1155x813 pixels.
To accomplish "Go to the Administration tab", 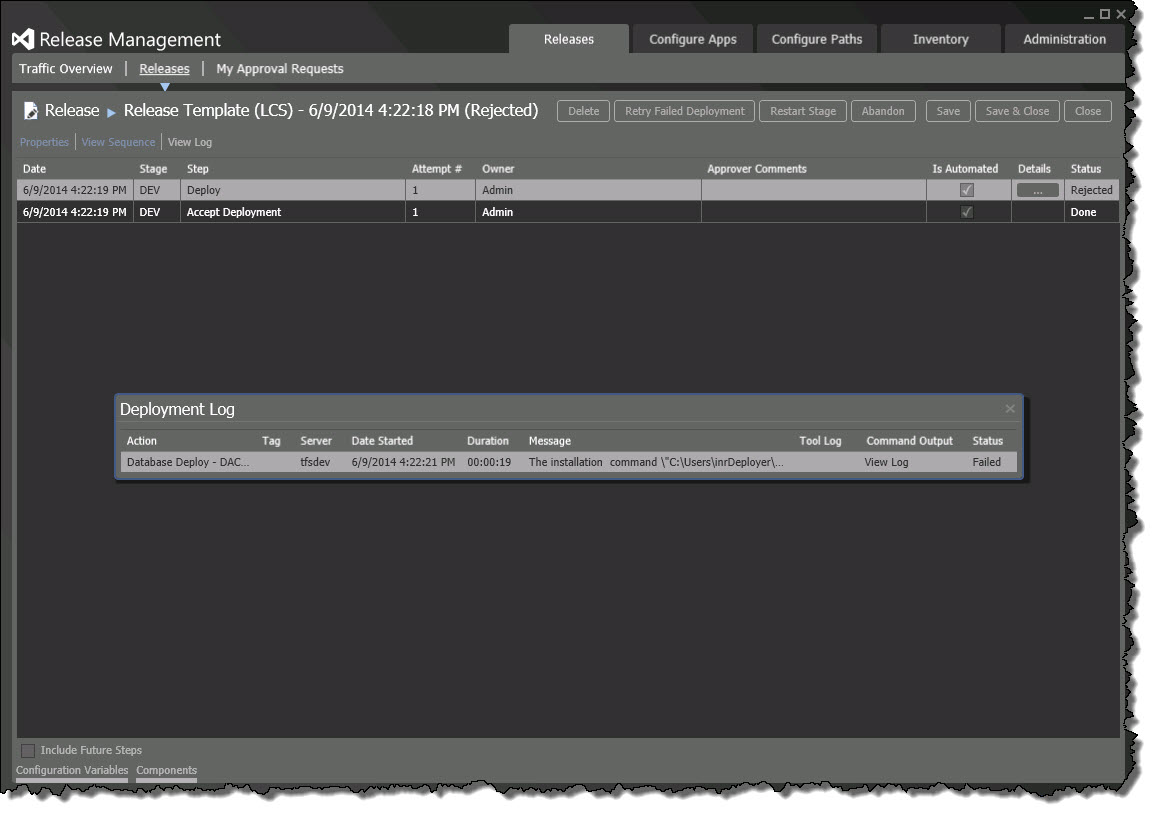I will 1064,40.
